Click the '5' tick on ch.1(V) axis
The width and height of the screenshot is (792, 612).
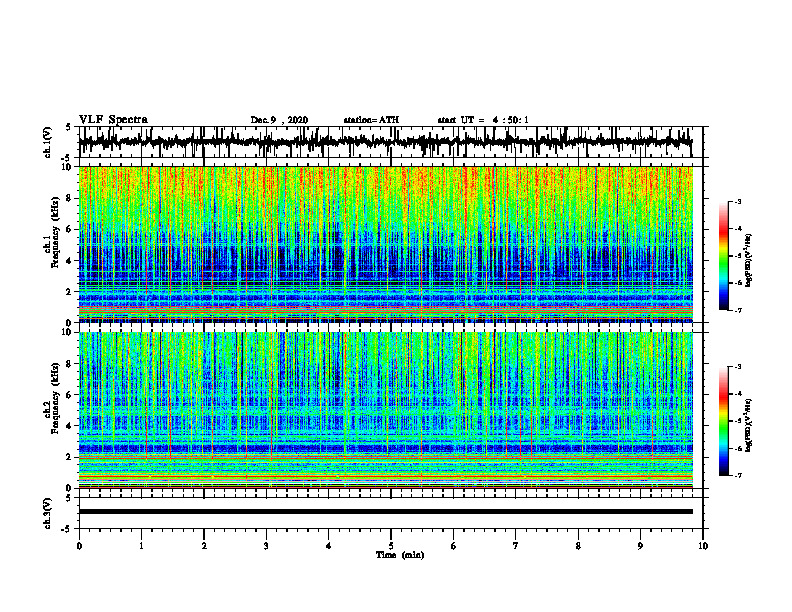pyautogui.click(x=69, y=128)
